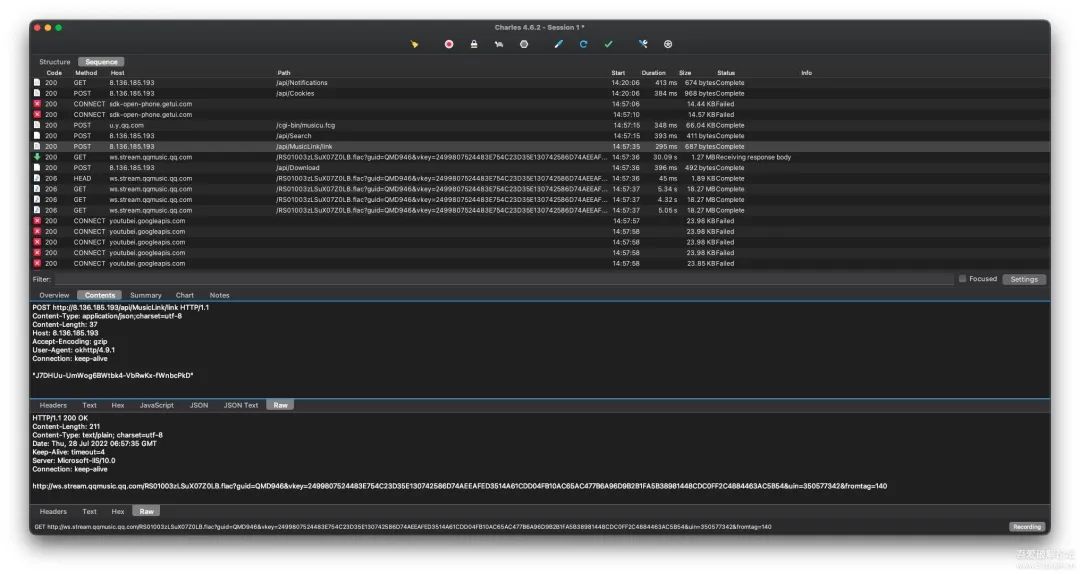
Task: Switch to the JSON Text tab
Action: (241, 405)
